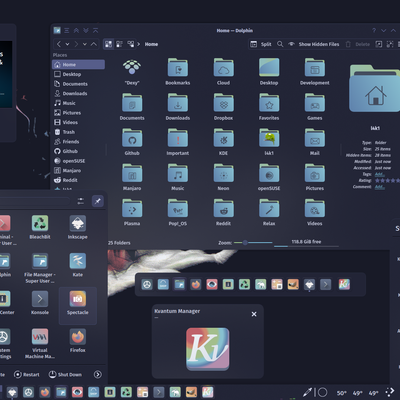Open the Cloud folder

pyautogui.click(x=223, y=72)
